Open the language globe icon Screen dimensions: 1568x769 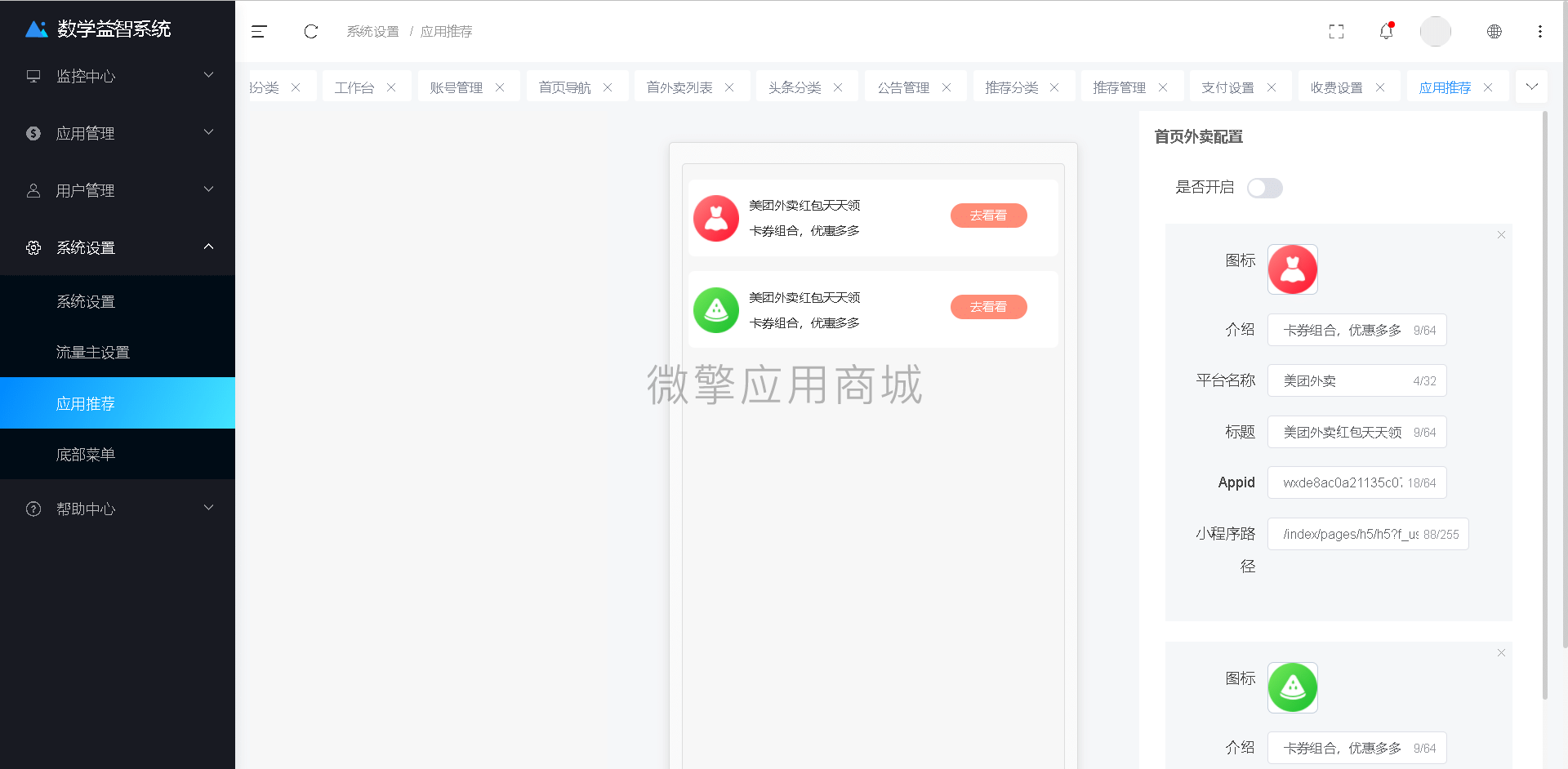1494,32
